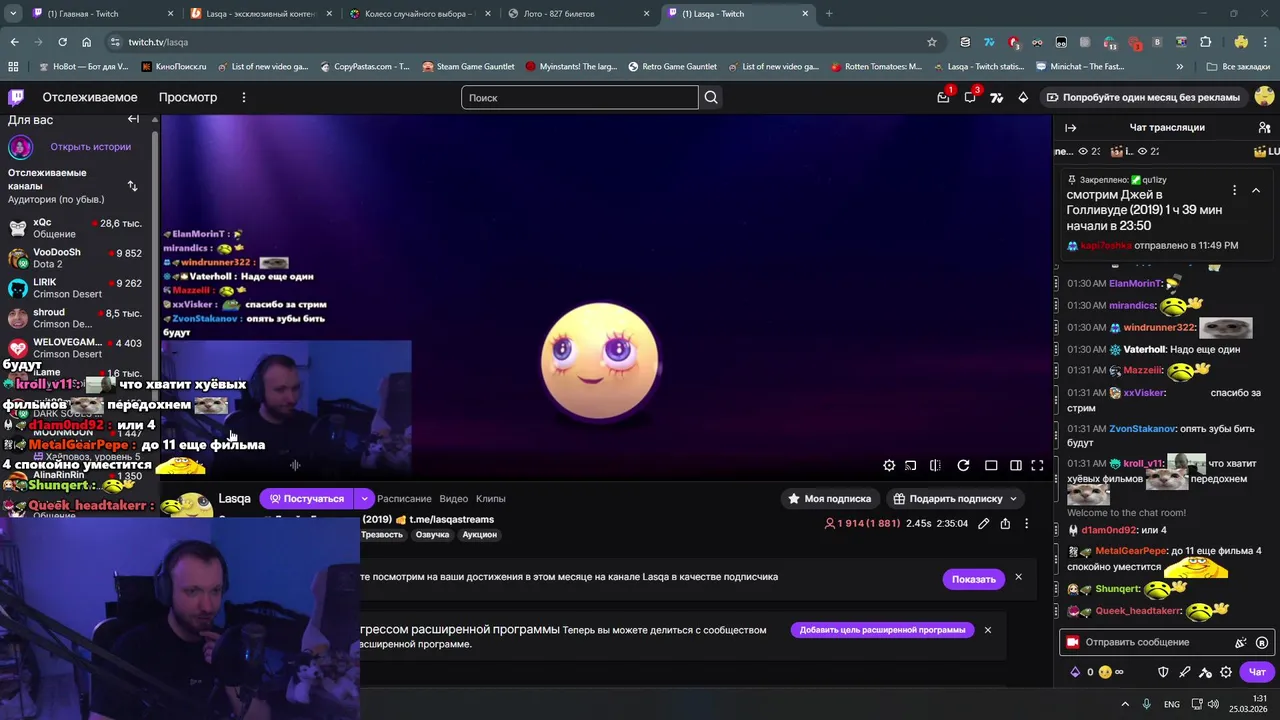Screen dimensions: 1280x720
Task: Mute microphone icon in Windows tray
Action: tap(1147, 704)
